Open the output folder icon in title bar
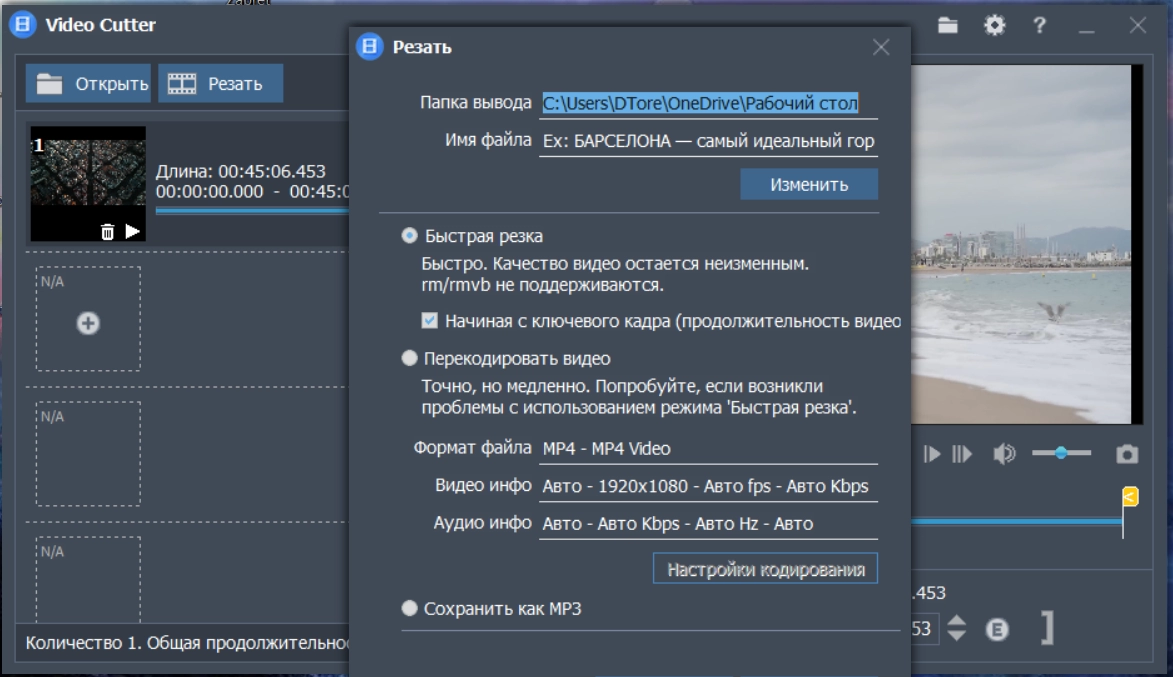Screen dimensions: 1173x677 pyautogui.click(x=948, y=26)
